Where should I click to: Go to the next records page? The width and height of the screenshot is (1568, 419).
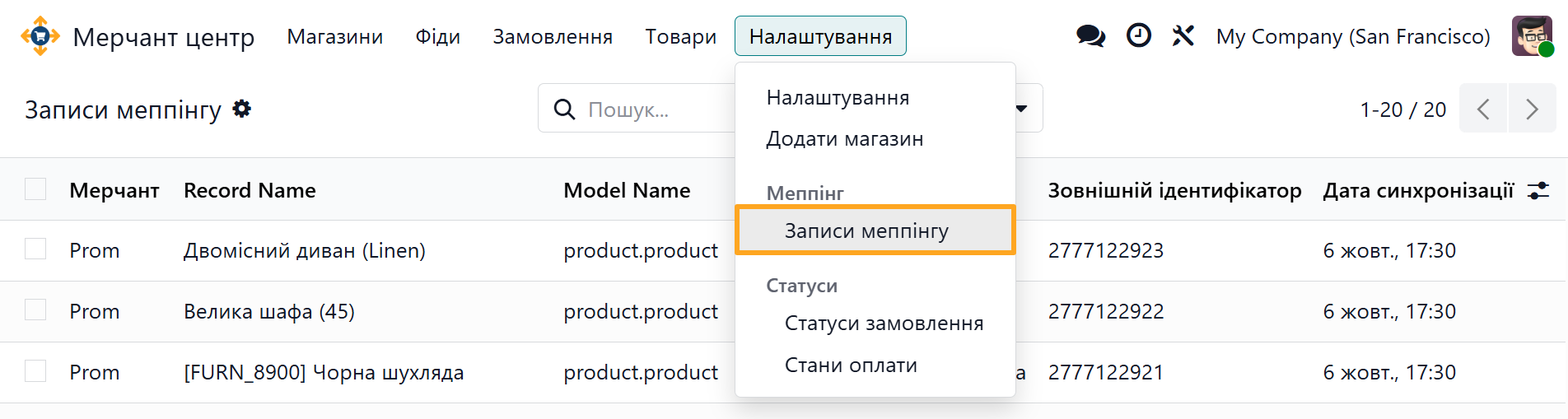(1532, 109)
